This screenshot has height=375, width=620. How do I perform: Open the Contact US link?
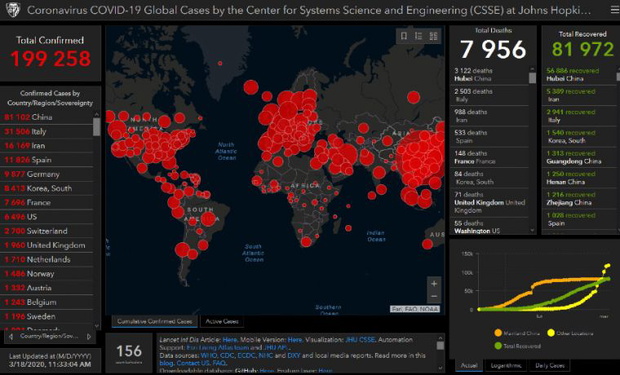tap(193, 363)
